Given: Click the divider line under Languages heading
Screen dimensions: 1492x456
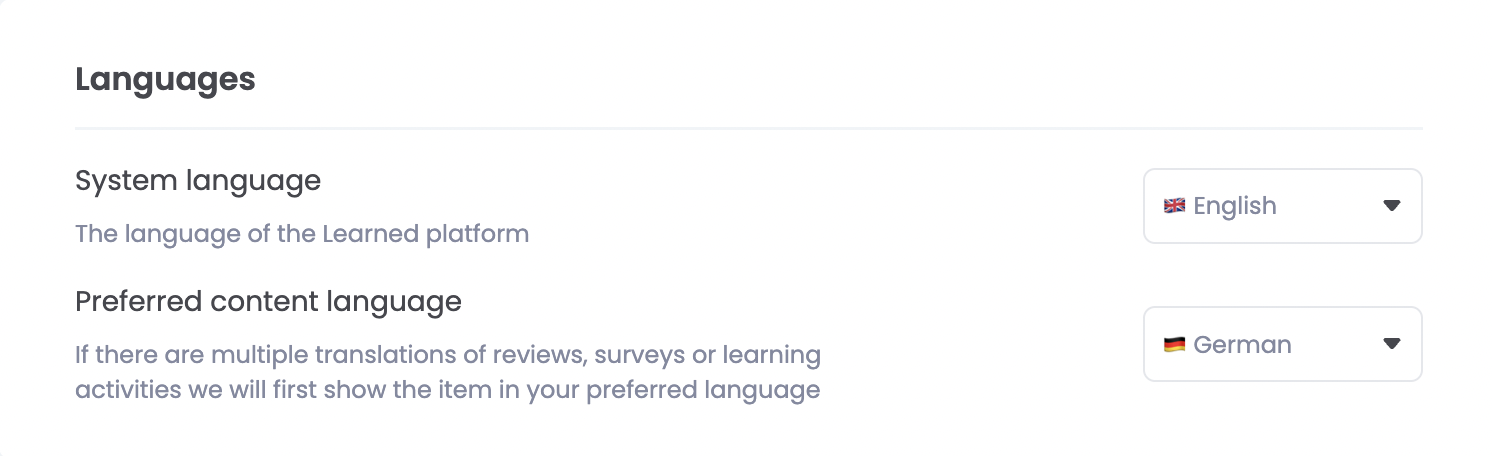Looking at the screenshot, I should pos(748,129).
